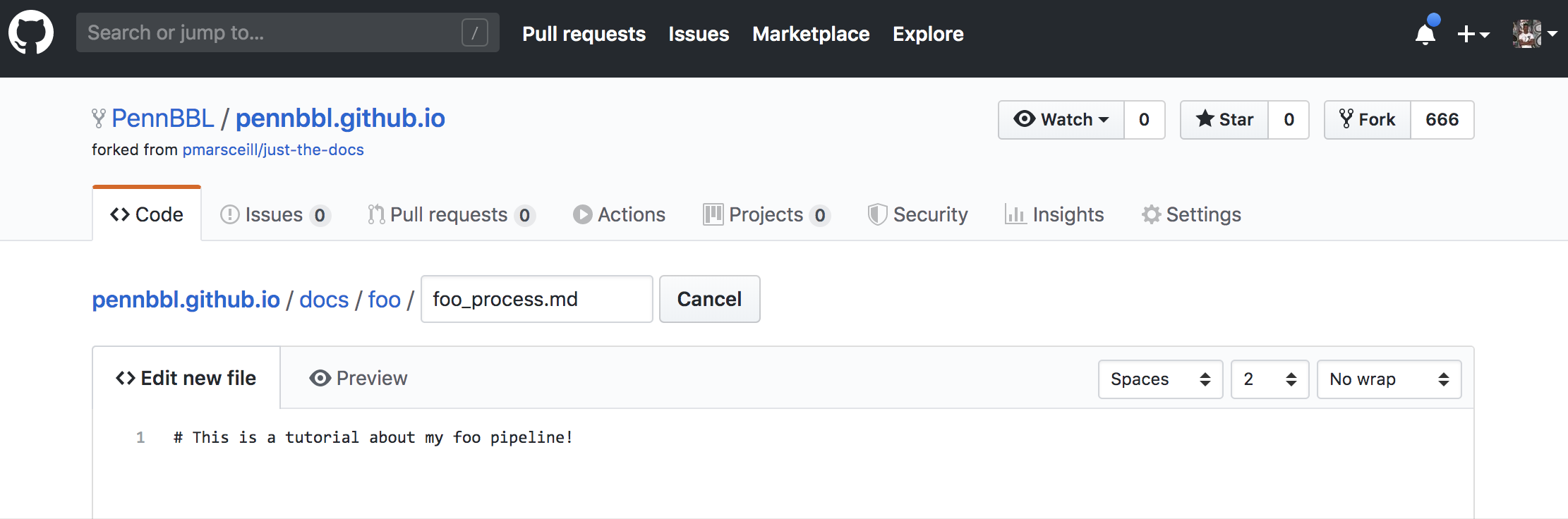
Task: Open the Pull requests repository tab
Action: 451,214
